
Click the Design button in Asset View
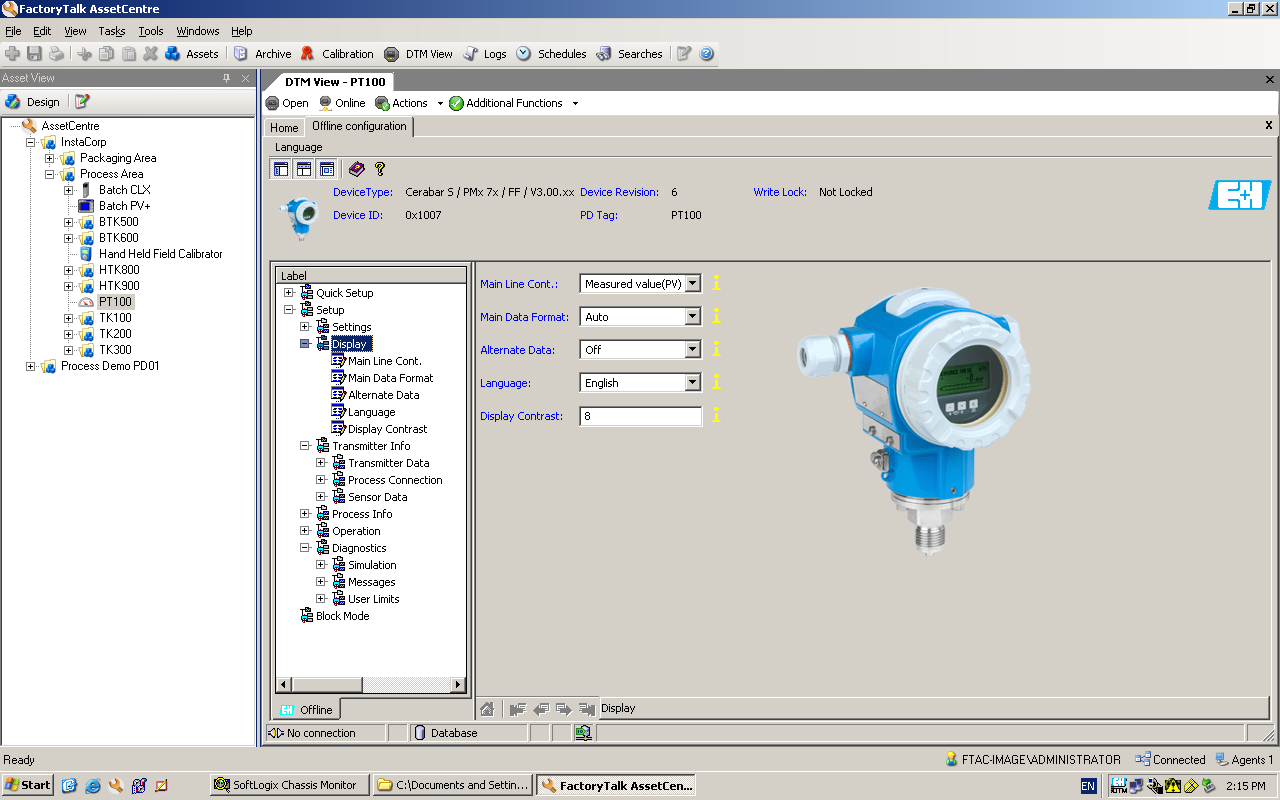[x=33, y=102]
